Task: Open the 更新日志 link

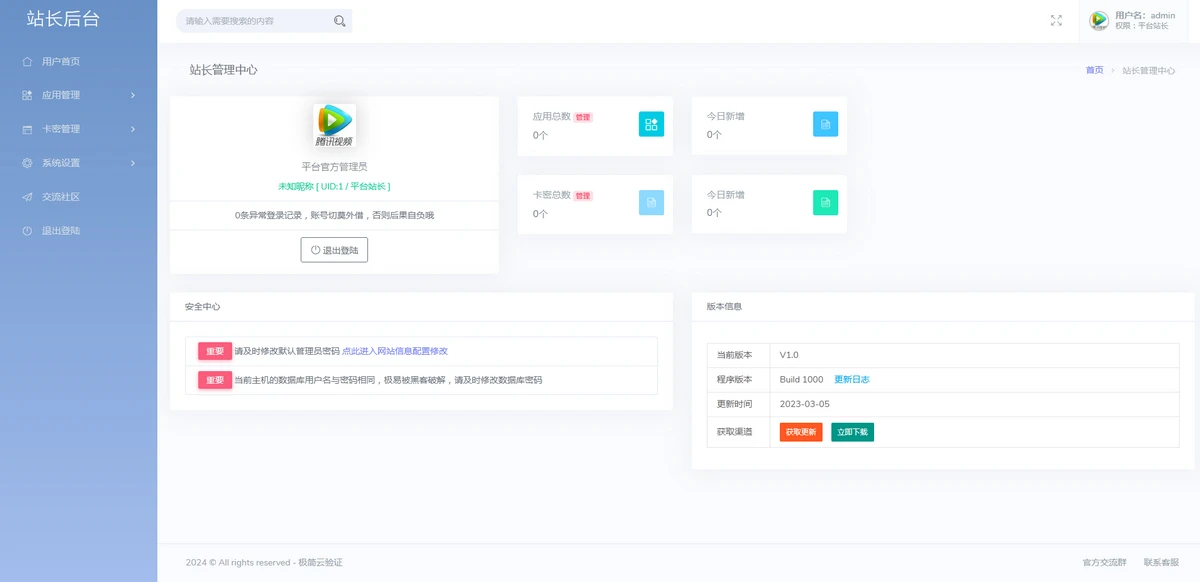Action: point(852,380)
